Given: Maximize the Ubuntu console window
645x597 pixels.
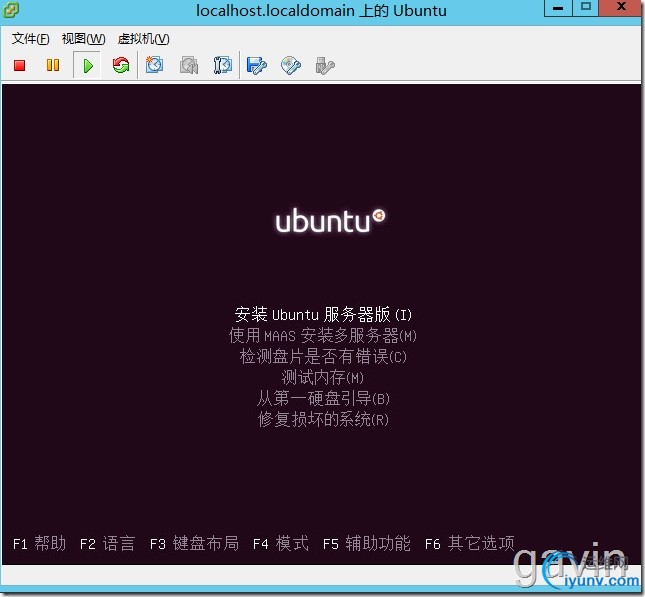Looking at the screenshot, I should coord(585,7).
